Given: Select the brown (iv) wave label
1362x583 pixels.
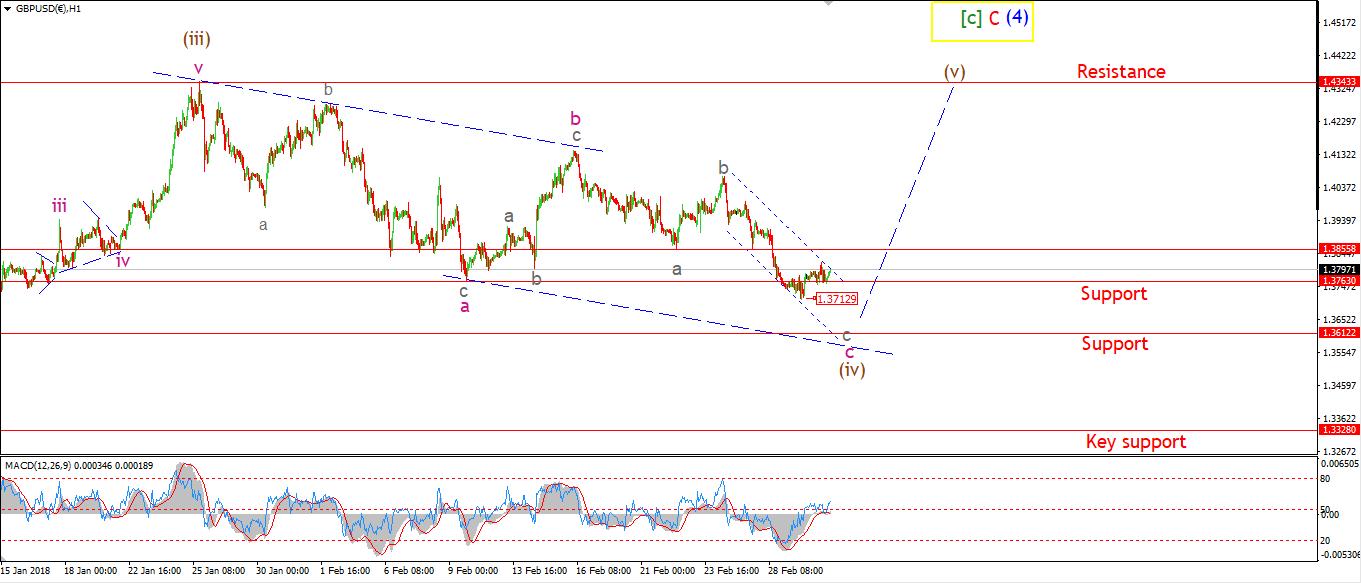Looking at the screenshot, I should (x=852, y=369).
